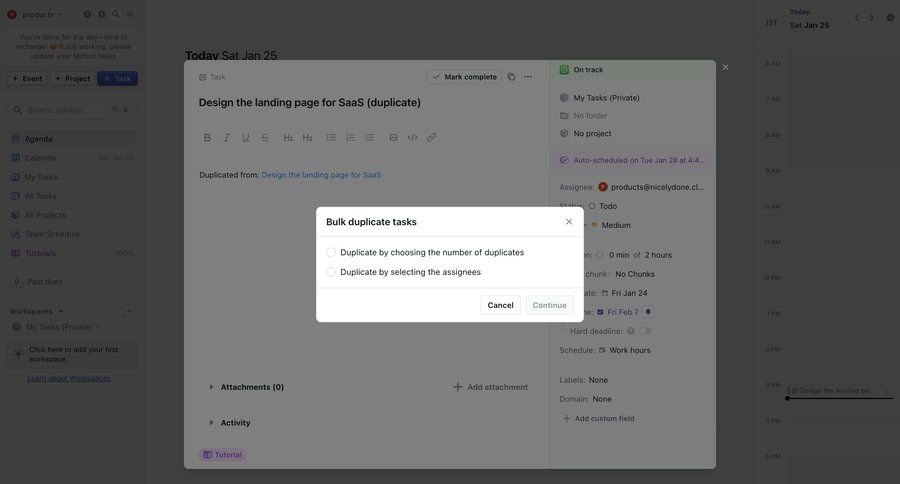This screenshot has width=900, height=484.
Task: Change No Chunks setting
Action: pos(635,274)
